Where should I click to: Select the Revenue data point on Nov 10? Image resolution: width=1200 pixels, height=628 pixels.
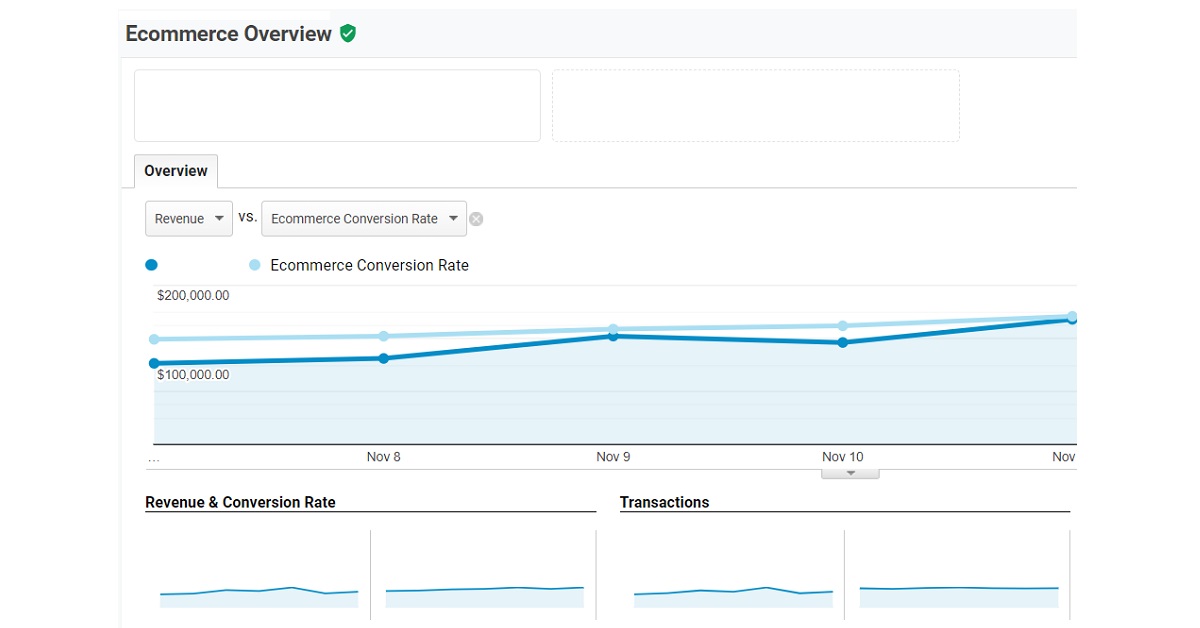pyautogui.click(x=843, y=342)
